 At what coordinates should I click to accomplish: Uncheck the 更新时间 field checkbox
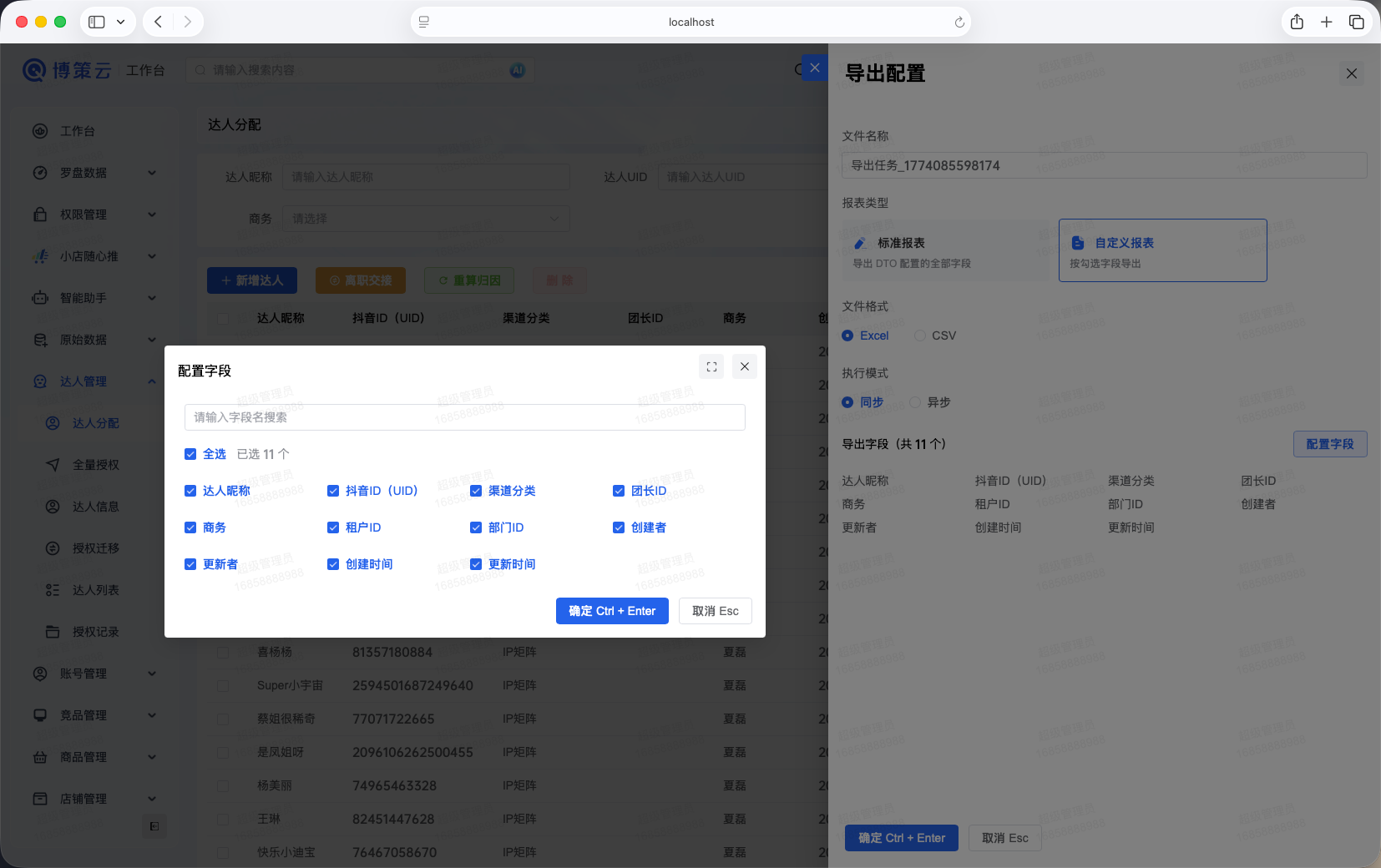coord(476,564)
